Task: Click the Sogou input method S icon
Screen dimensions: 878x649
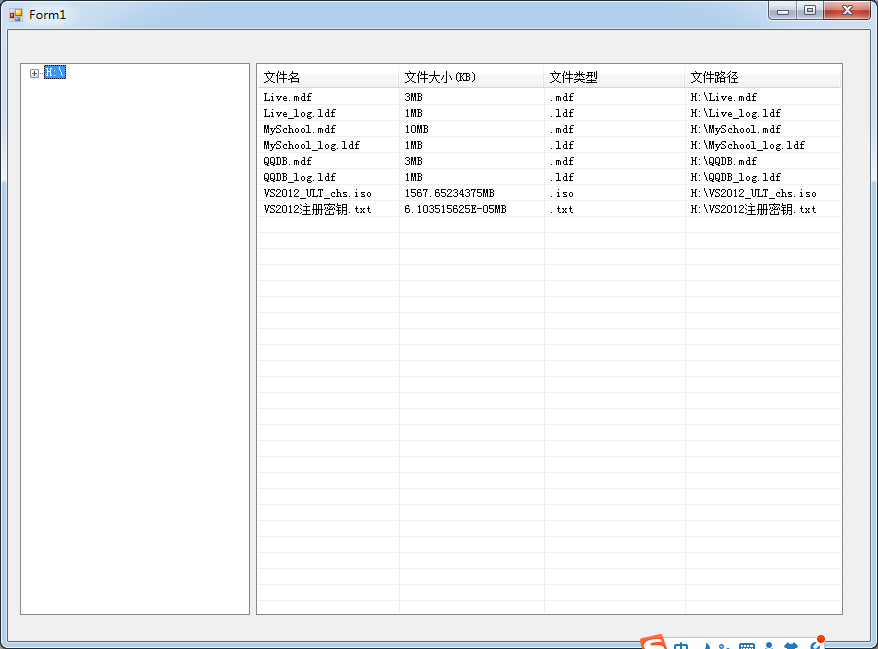Action: pos(653,642)
